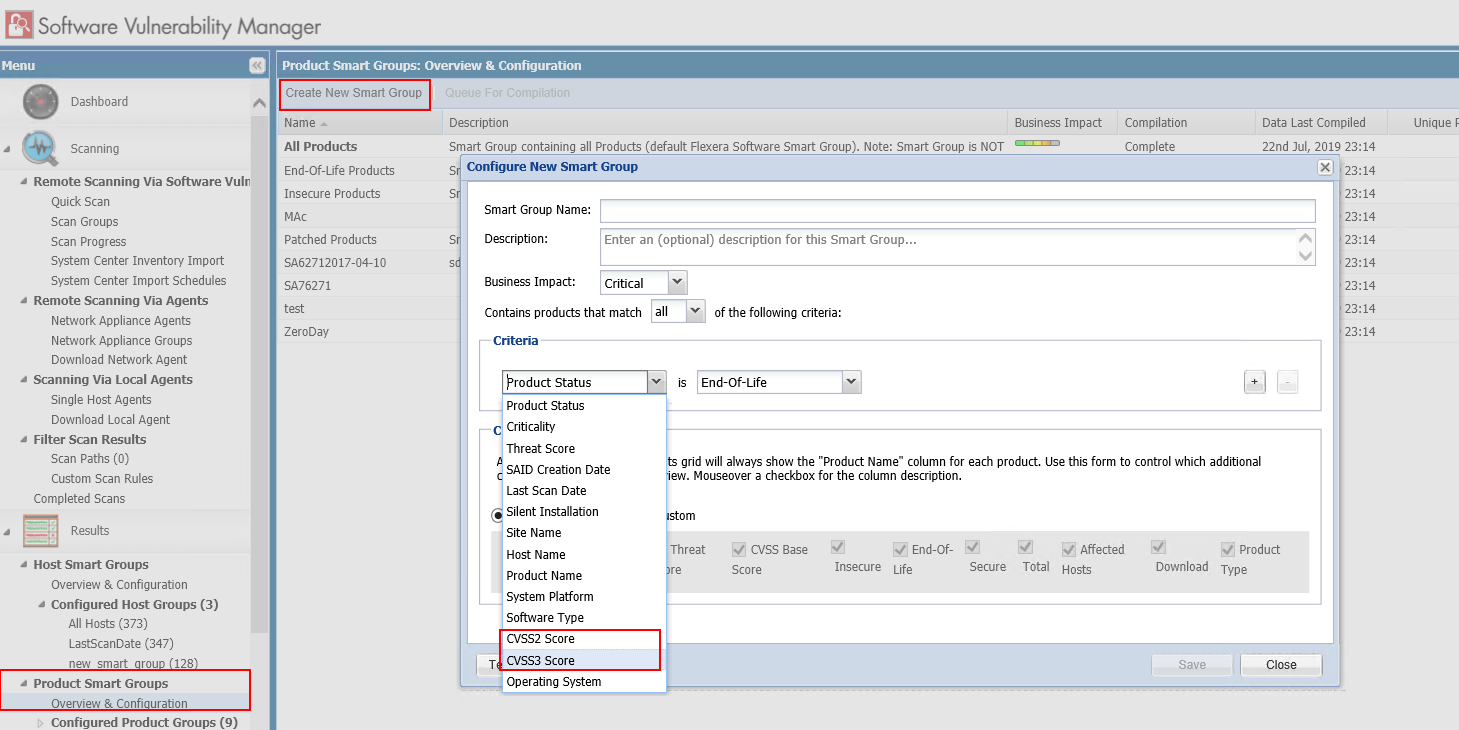Open Custom Scan Rules

pyautogui.click(x=102, y=479)
